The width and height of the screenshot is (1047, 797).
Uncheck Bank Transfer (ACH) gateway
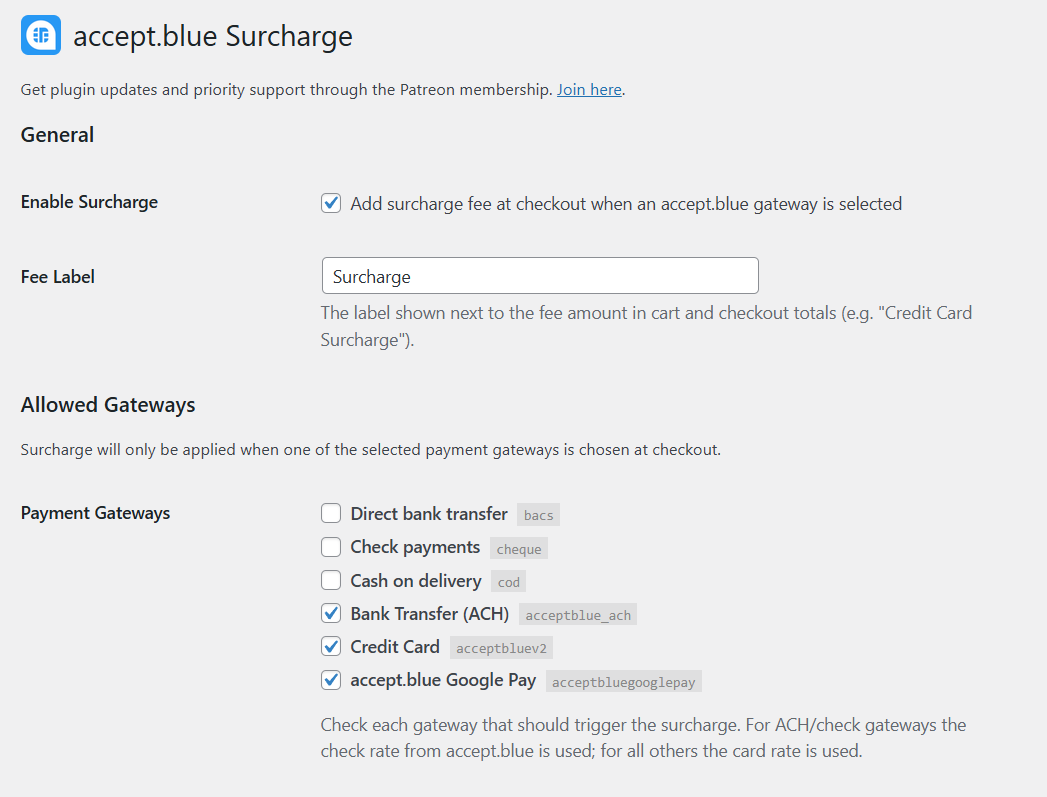pos(331,613)
